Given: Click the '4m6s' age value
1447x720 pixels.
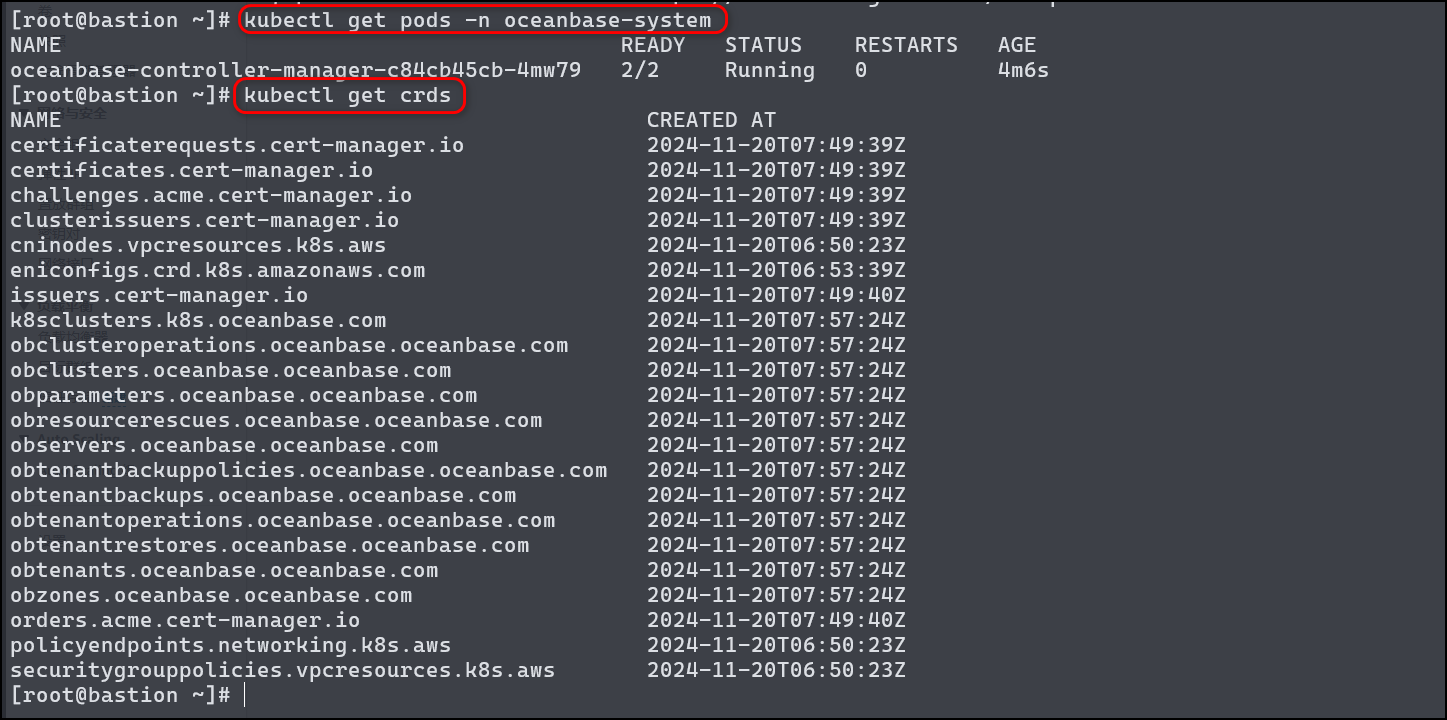Looking at the screenshot, I should (1023, 70).
